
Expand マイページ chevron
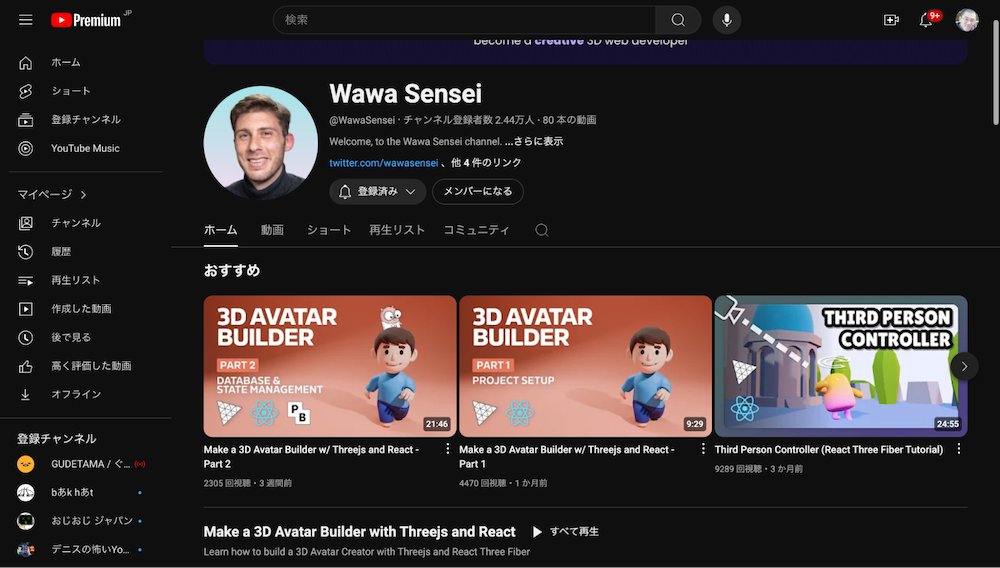point(84,194)
